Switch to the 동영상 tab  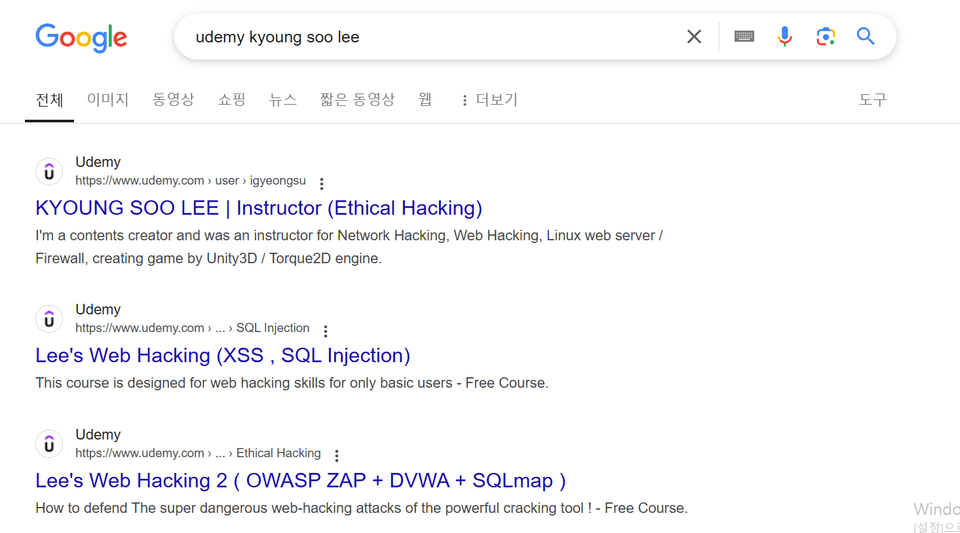coord(173,100)
